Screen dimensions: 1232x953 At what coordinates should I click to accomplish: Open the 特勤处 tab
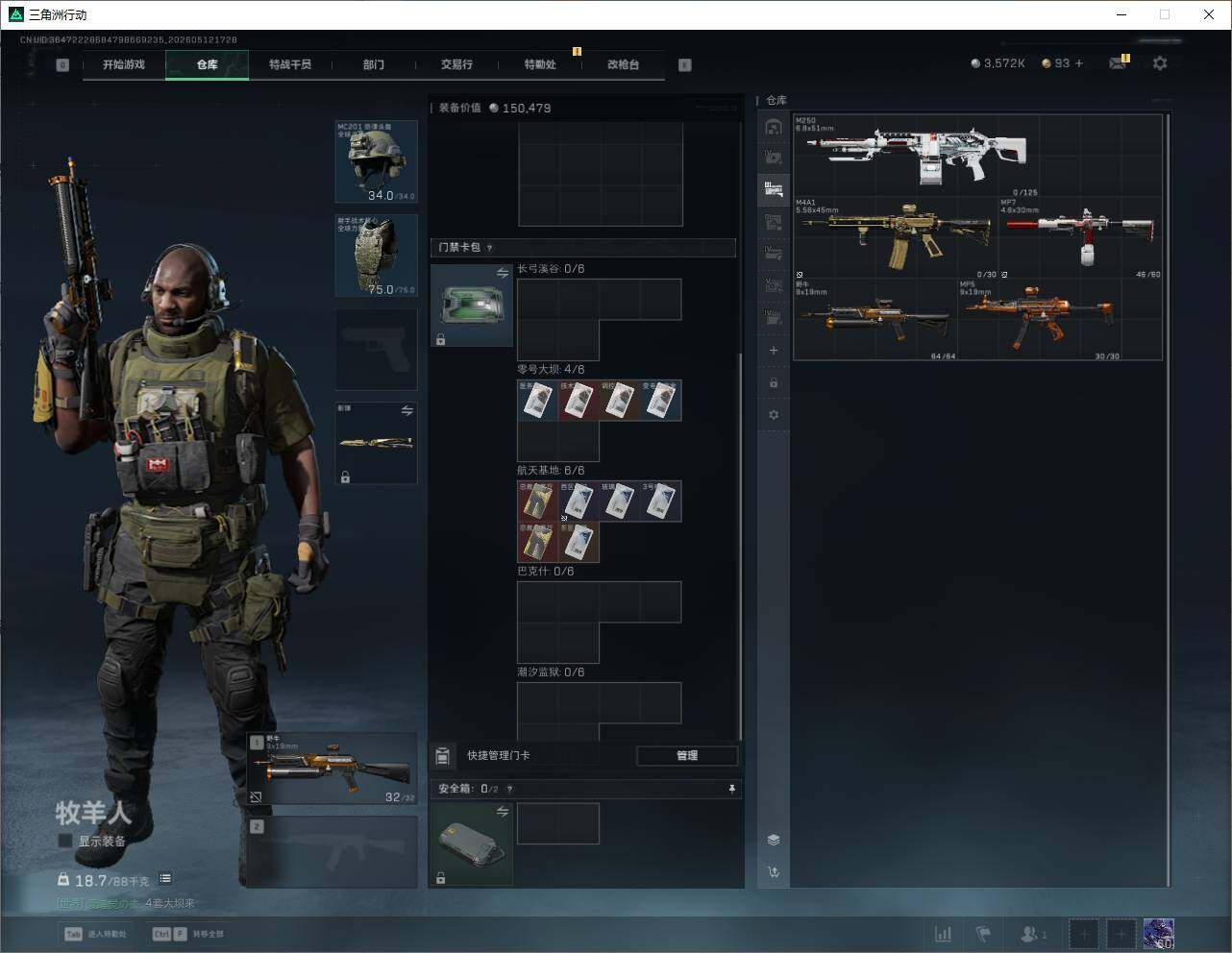tap(540, 64)
